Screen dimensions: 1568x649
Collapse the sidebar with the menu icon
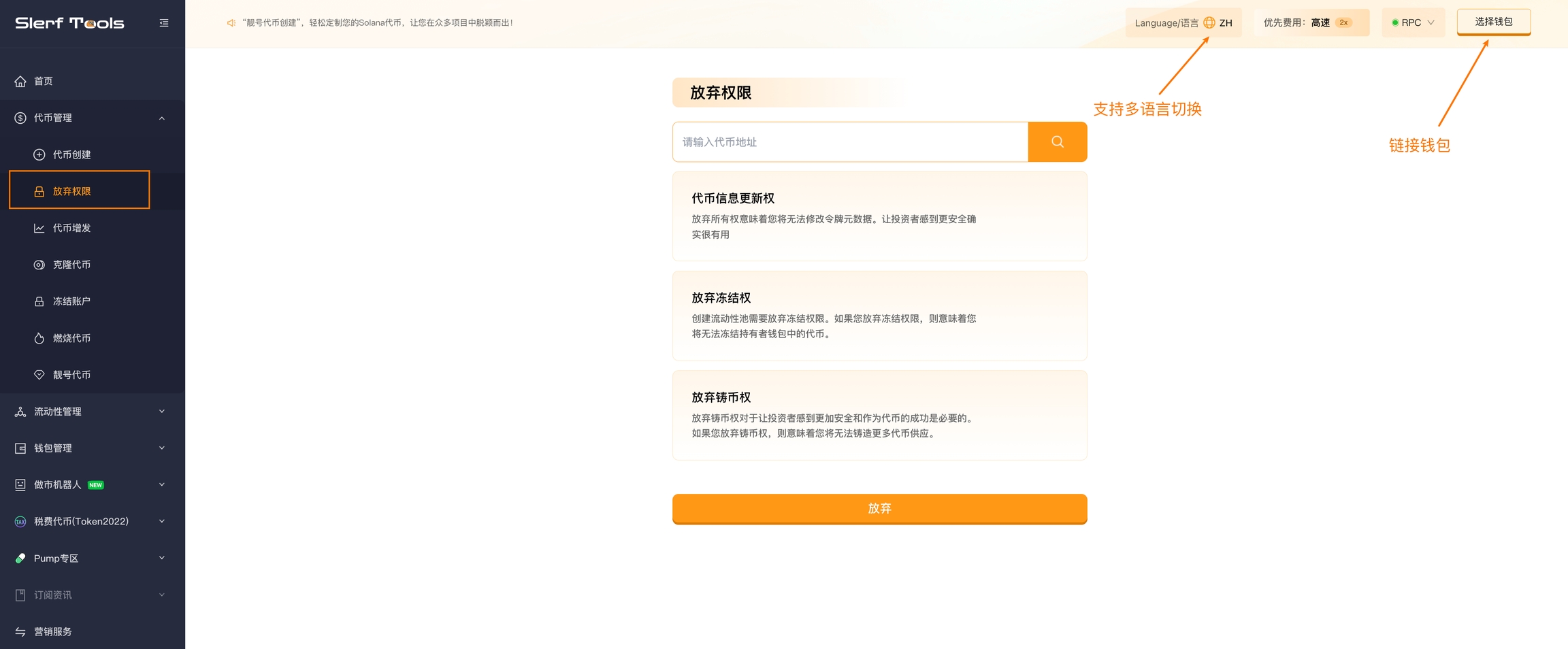click(164, 23)
